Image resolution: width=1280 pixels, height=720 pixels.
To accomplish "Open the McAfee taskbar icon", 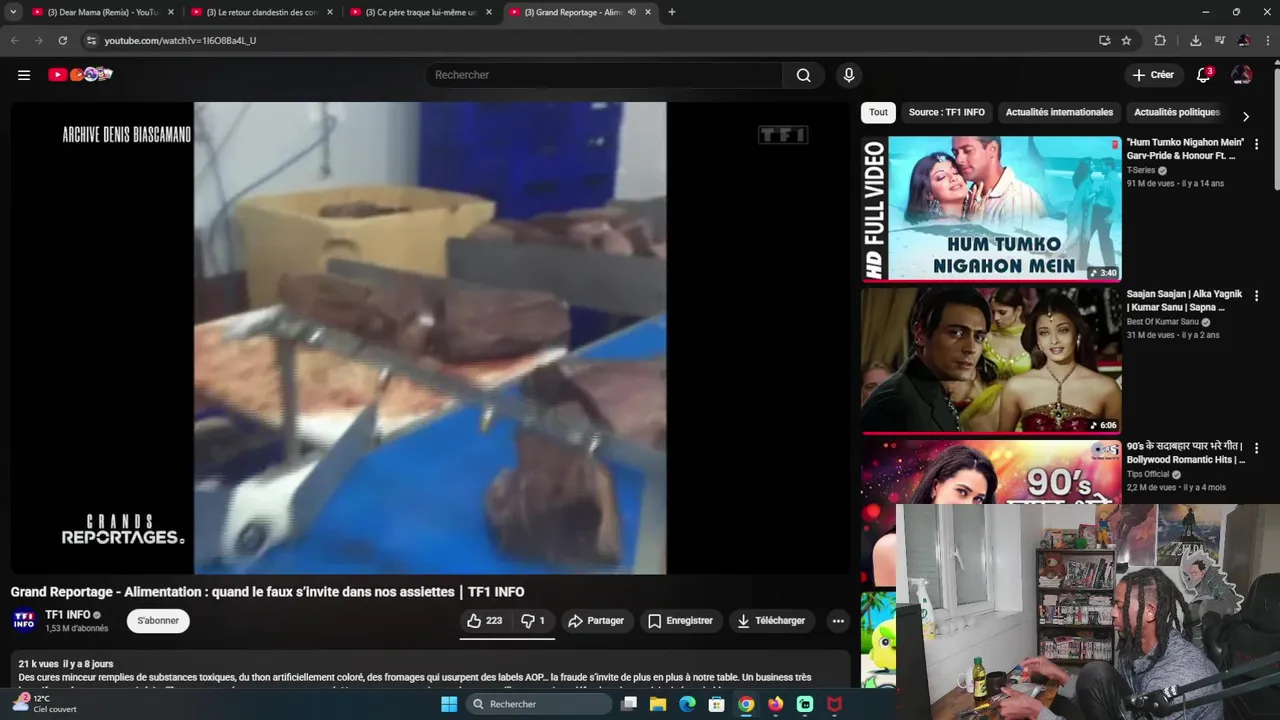I will tap(834, 704).
